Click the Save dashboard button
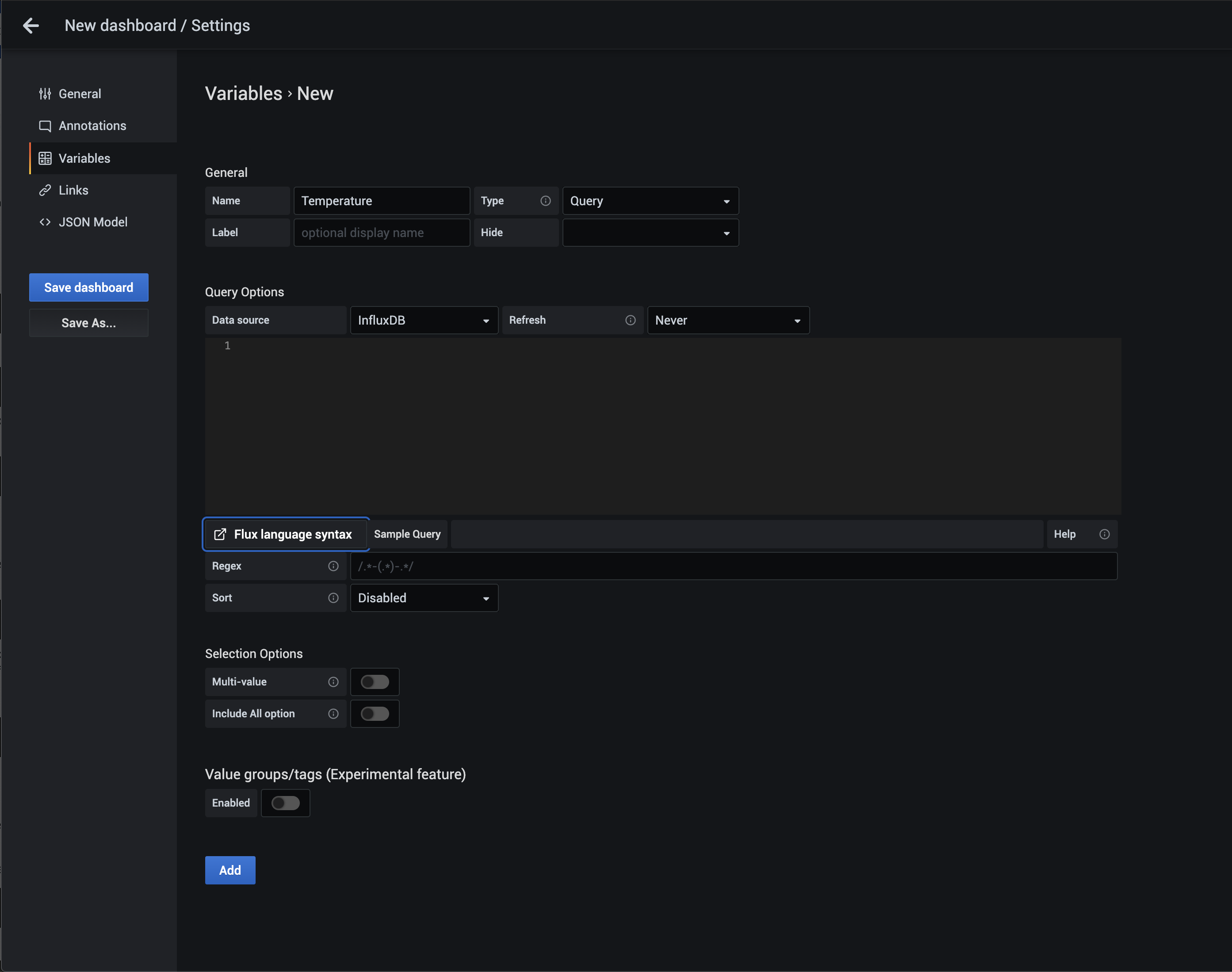 click(x=89, y=287)
